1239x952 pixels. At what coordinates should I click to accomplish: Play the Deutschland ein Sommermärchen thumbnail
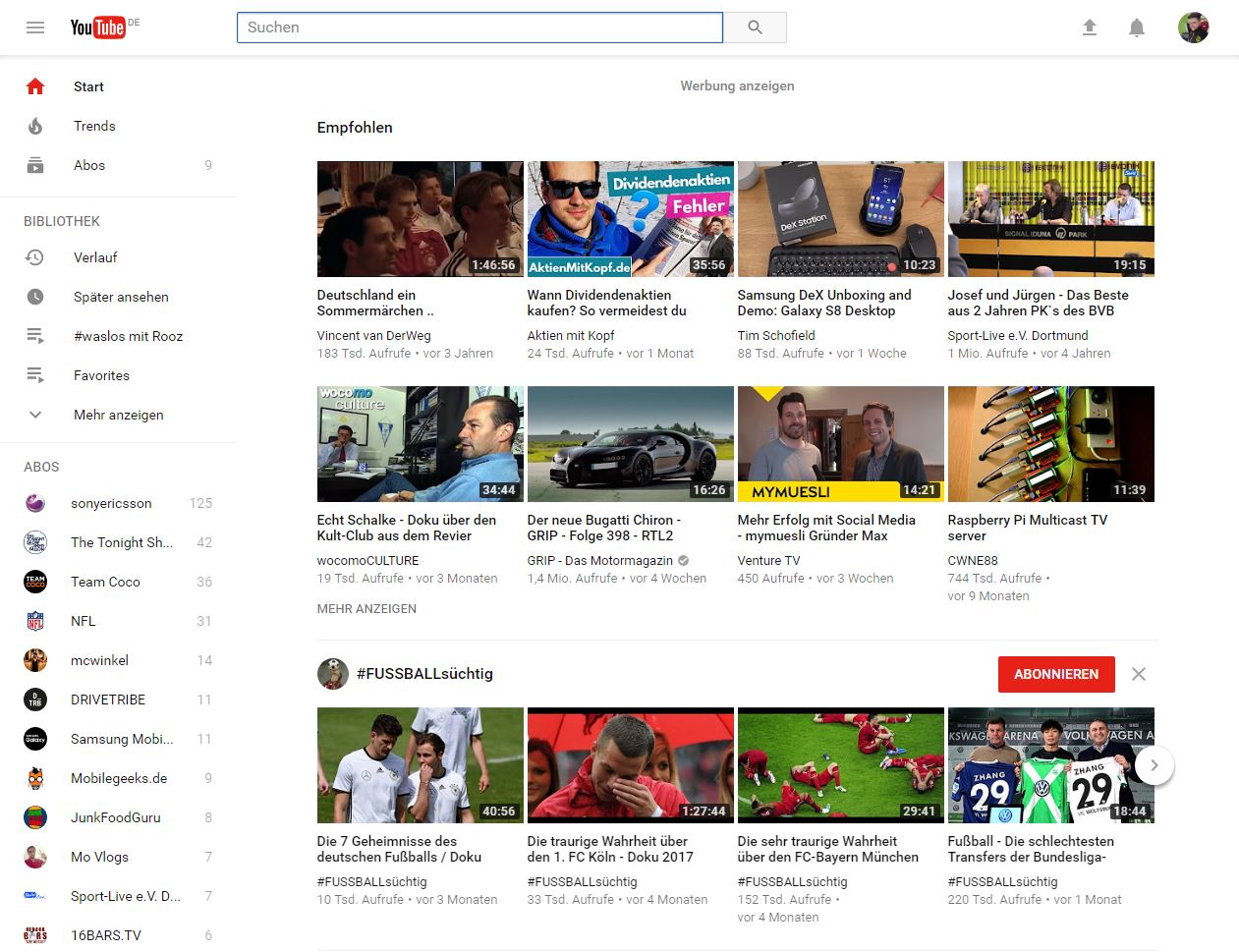click(421, 219)
